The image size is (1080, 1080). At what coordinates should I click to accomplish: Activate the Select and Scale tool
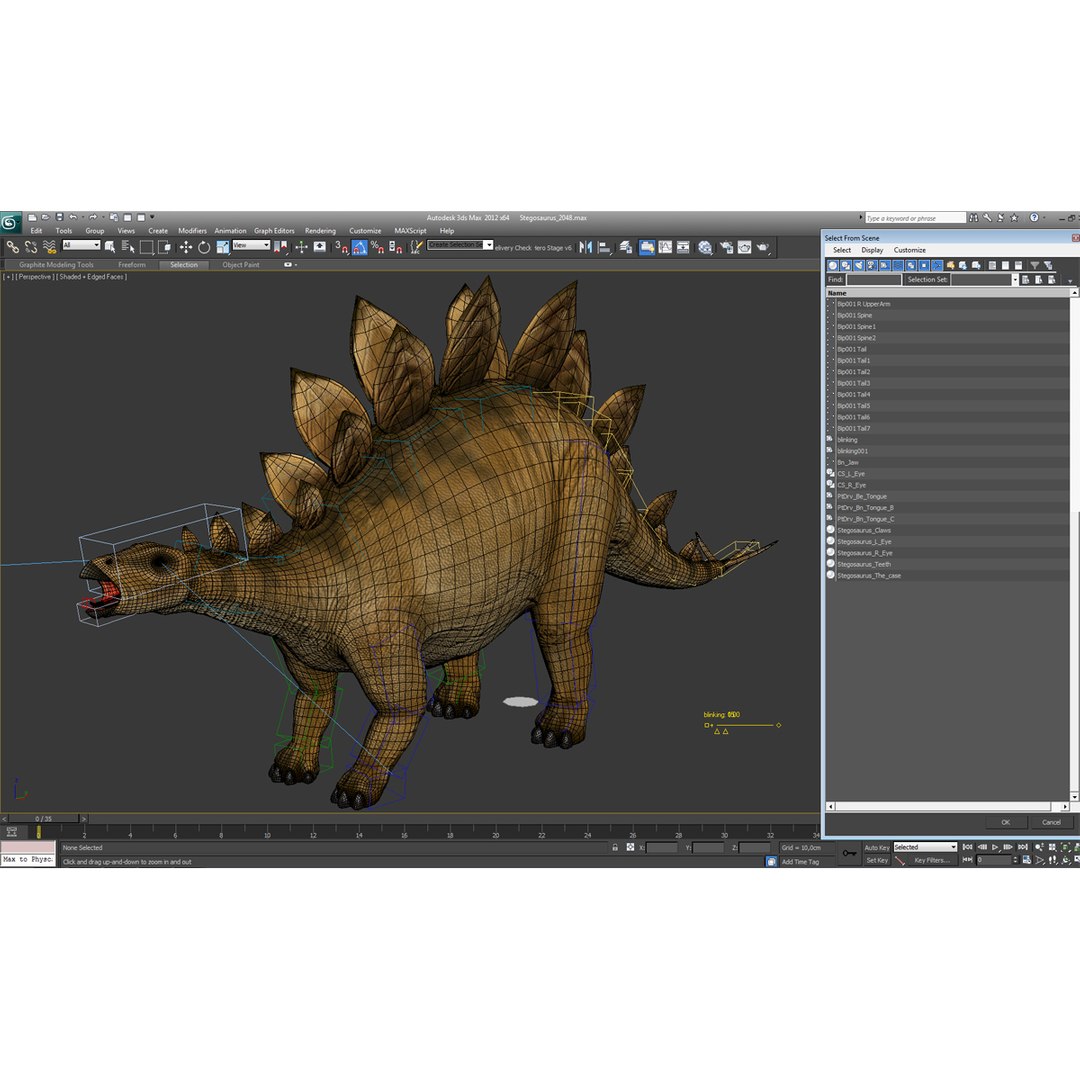coord(222,247)
